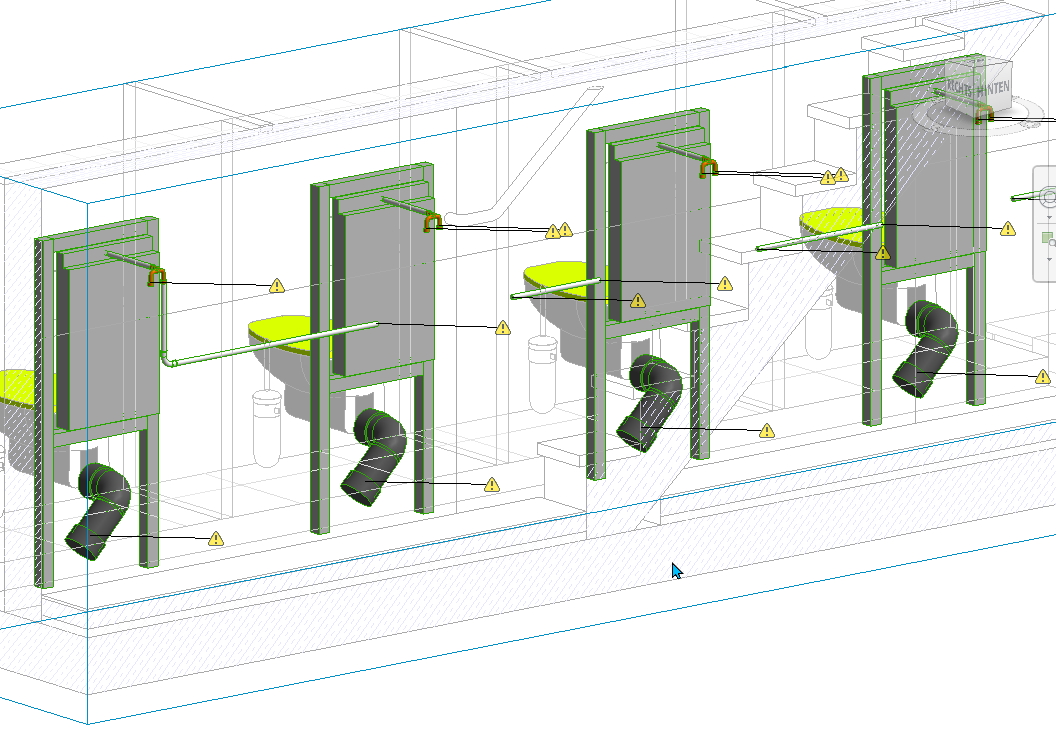Viewport: 1056px width, 752px height.
Task: Expand the steering wheel options dropdown arrow
Action: point(1048,217)
